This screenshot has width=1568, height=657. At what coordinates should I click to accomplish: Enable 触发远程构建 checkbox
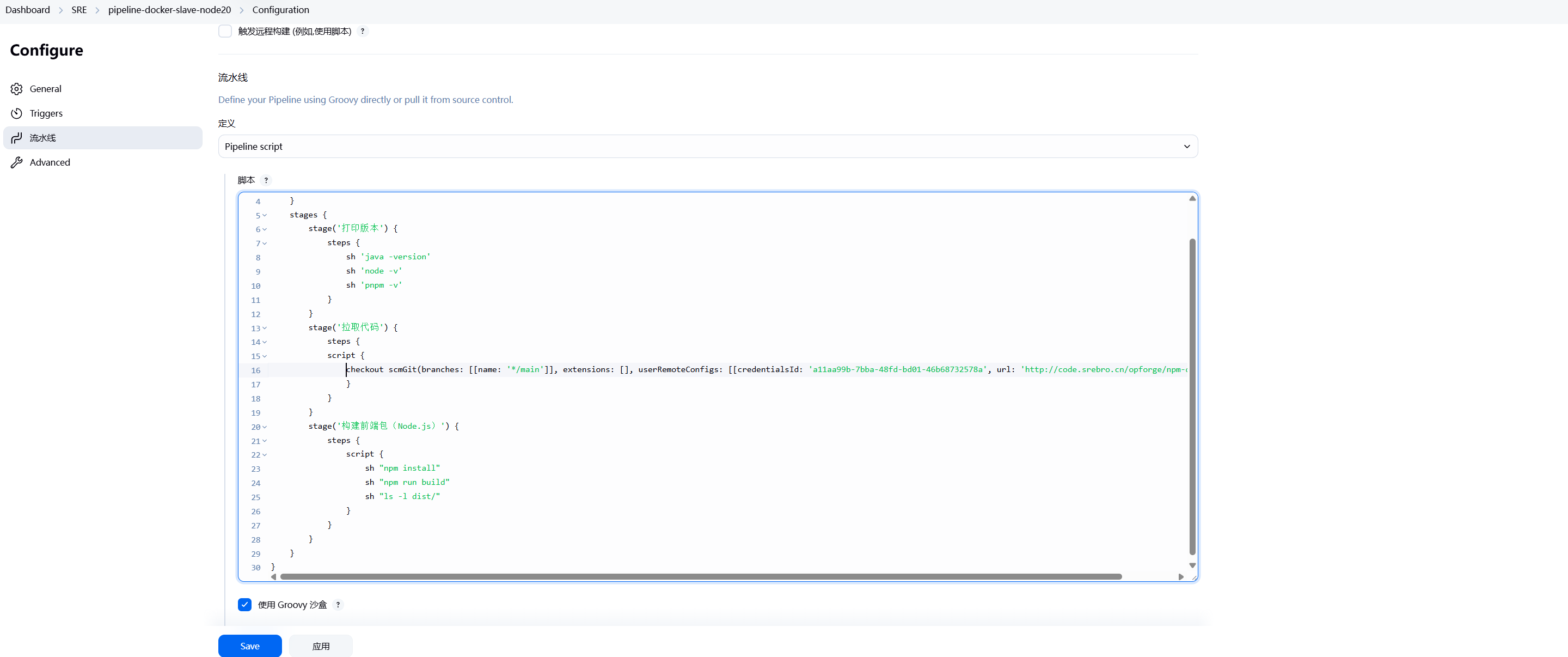225,31
